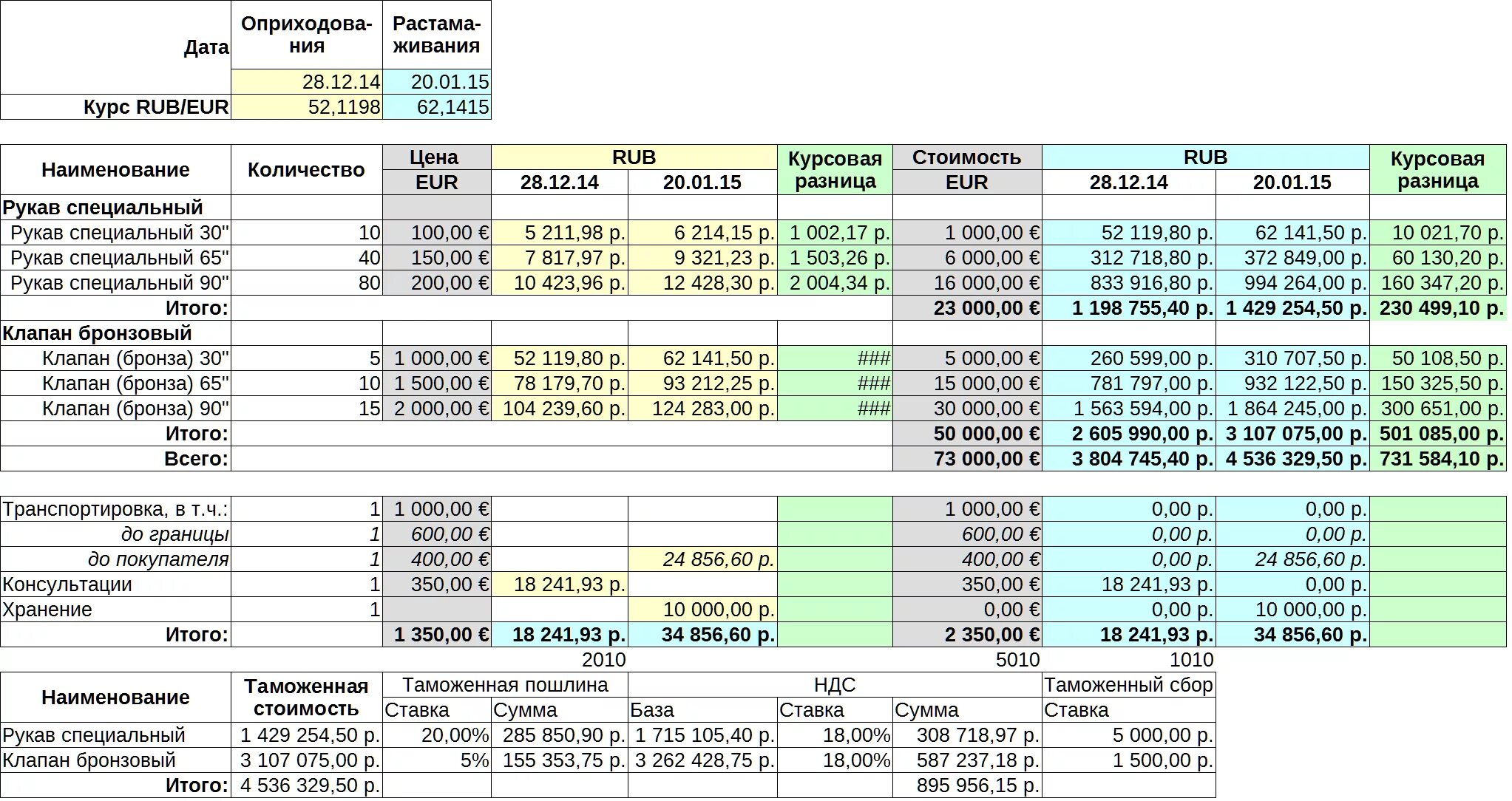Click the 'до границы' row label
1512x801 pixels.
pos(116,534)
